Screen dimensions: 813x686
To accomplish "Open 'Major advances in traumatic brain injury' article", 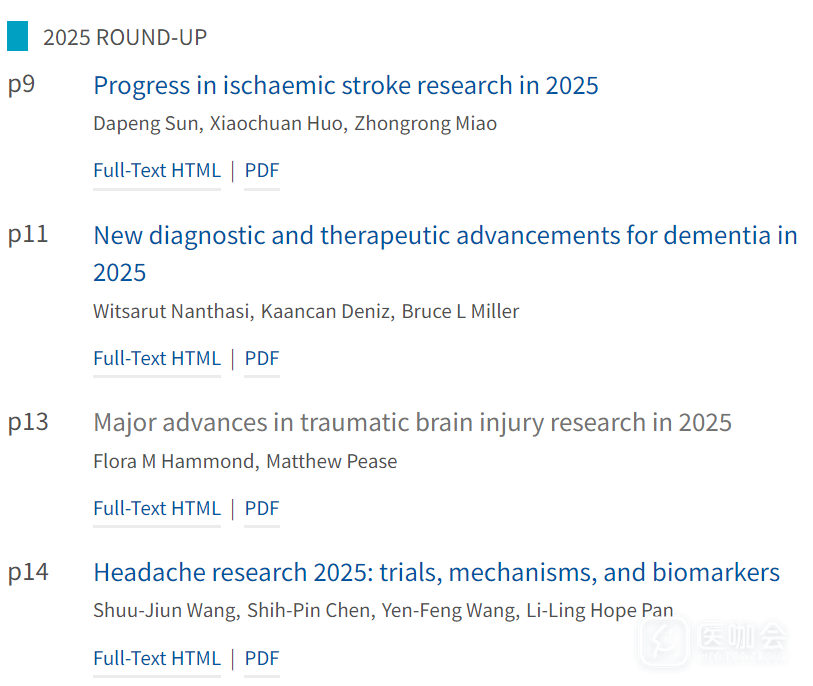I will 412,422.
